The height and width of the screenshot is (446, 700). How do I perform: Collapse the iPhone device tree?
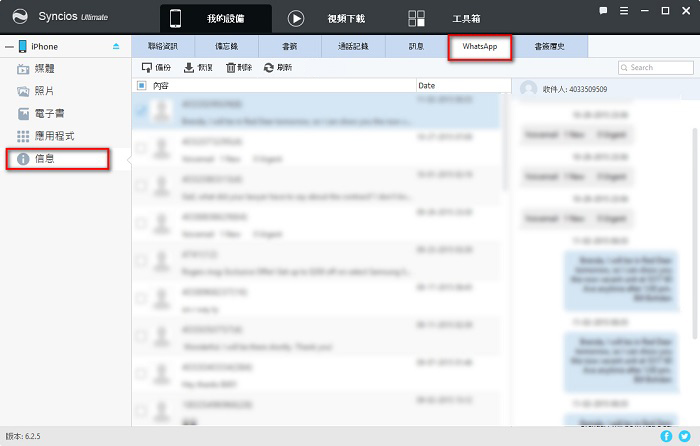[9, 46]
